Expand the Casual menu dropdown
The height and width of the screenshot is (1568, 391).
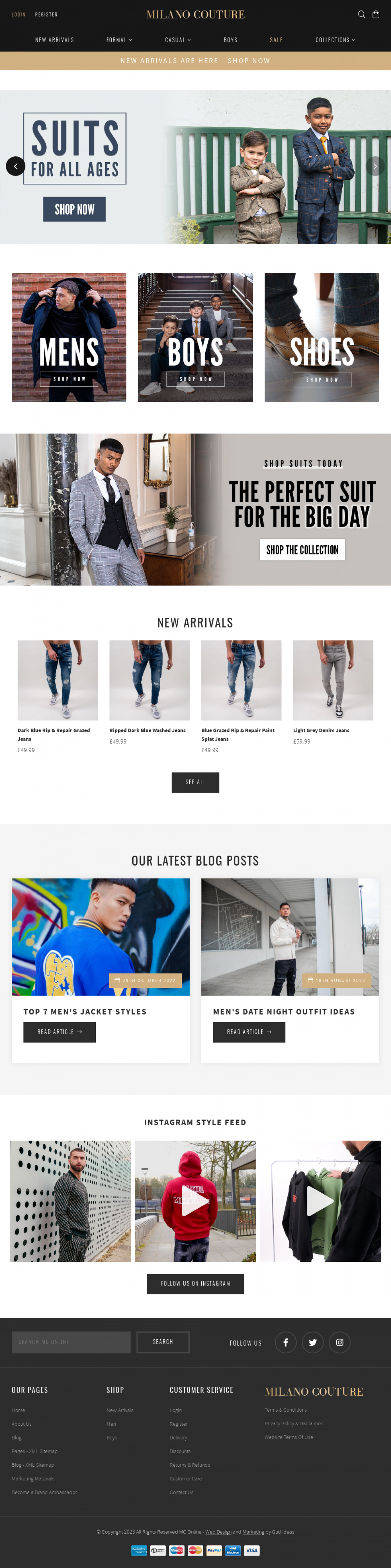(x=178, y=40)
